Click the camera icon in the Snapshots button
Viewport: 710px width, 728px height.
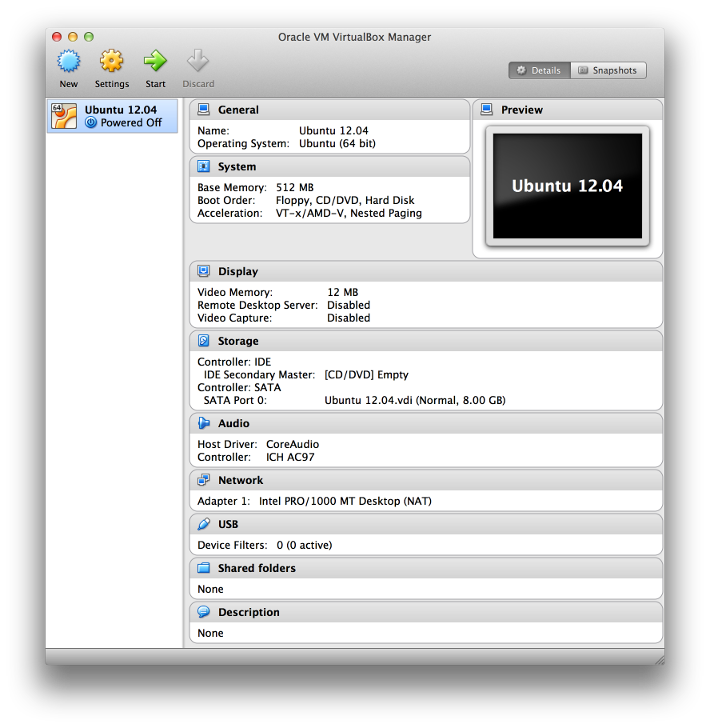point(583,70)
